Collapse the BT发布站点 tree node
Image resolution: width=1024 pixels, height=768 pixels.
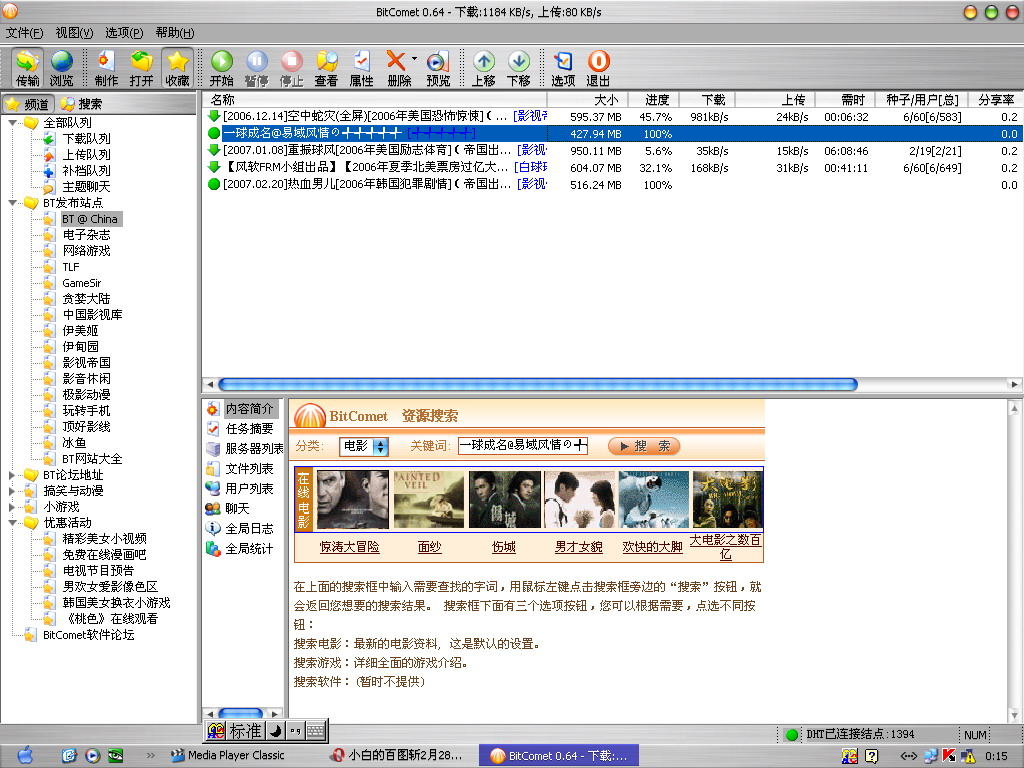(x=12, y=203)
